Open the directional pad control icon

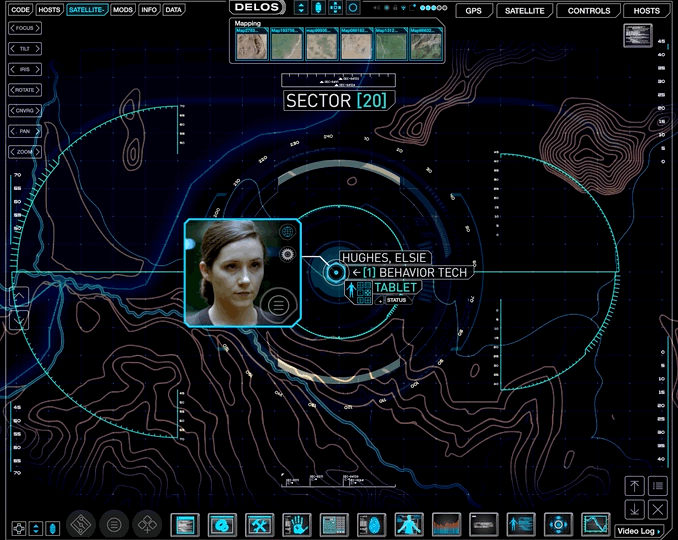[x=558, y=525]
